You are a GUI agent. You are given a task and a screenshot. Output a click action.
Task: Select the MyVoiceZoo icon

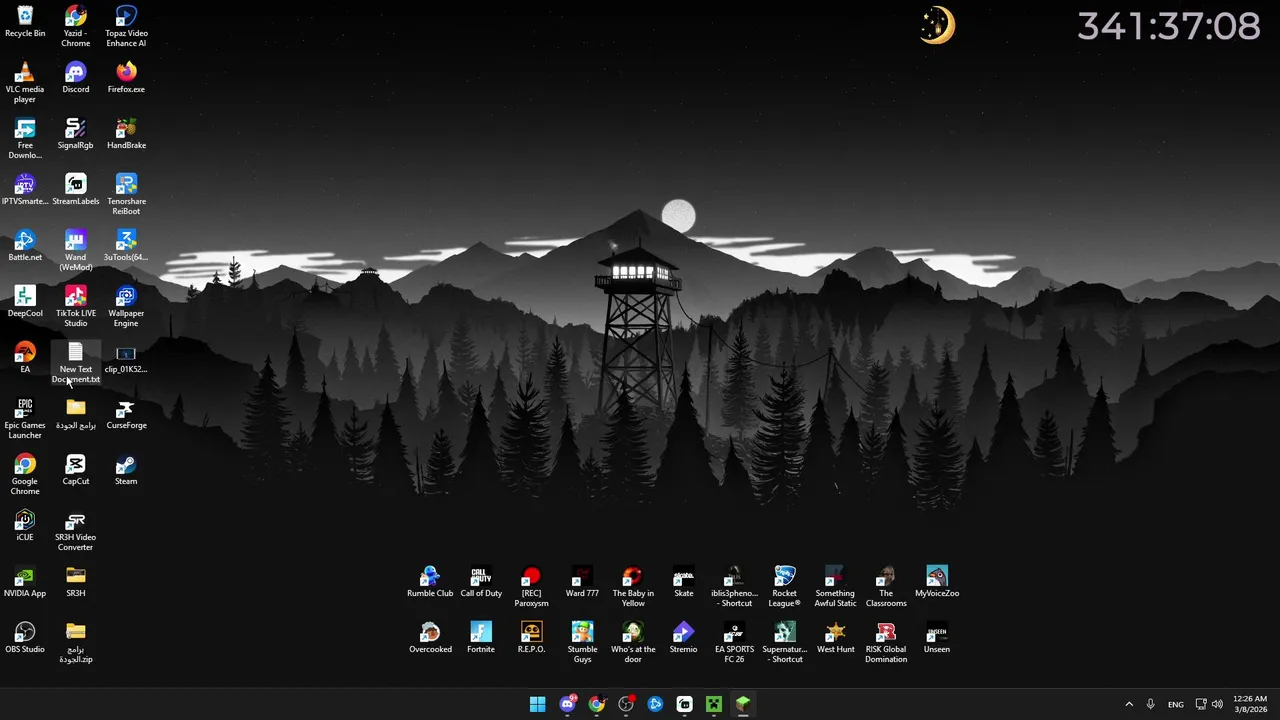pyautogui.click(x=937, y=582)
